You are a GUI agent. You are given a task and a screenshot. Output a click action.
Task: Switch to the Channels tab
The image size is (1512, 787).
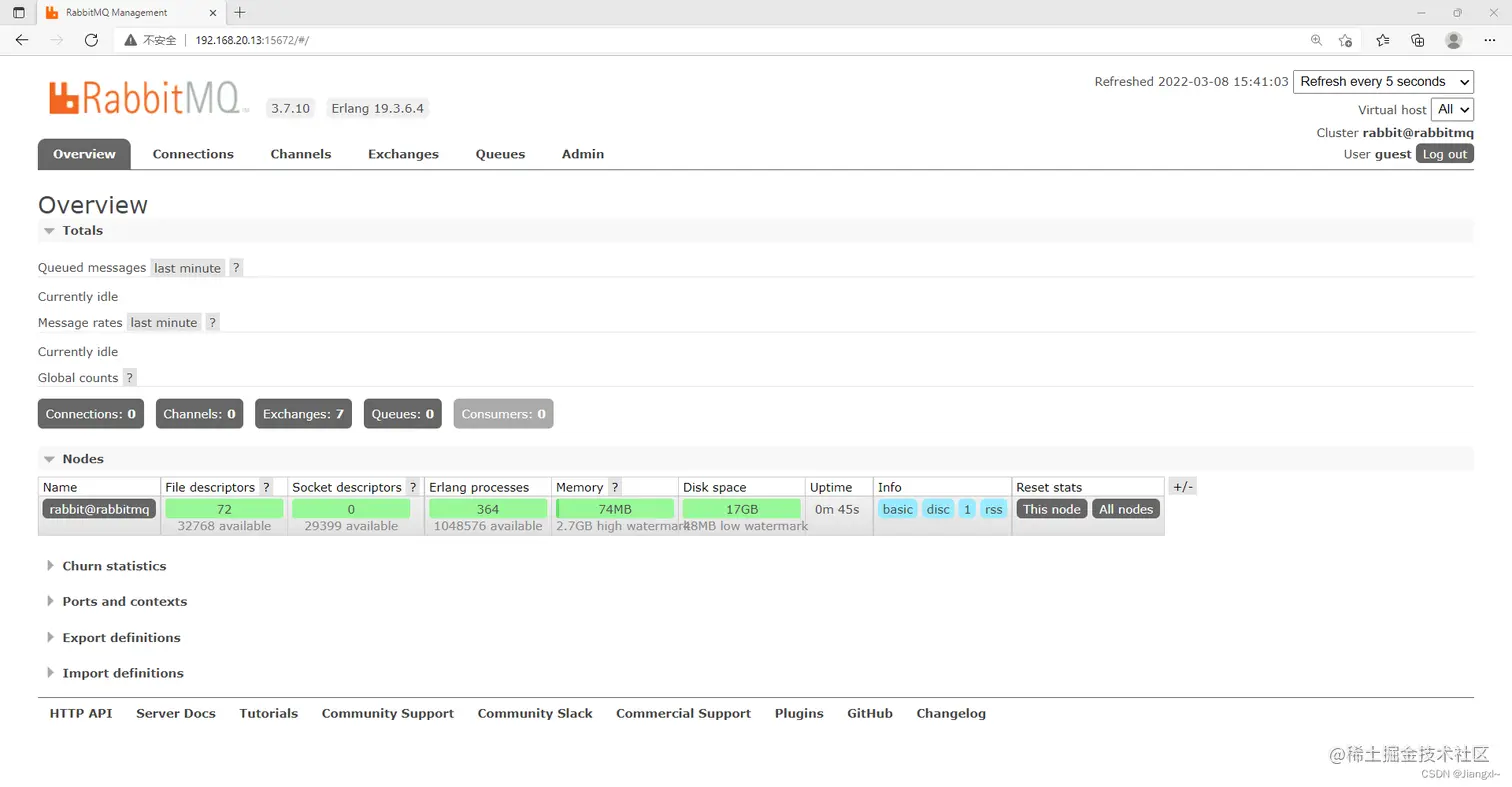click(301, 154)
